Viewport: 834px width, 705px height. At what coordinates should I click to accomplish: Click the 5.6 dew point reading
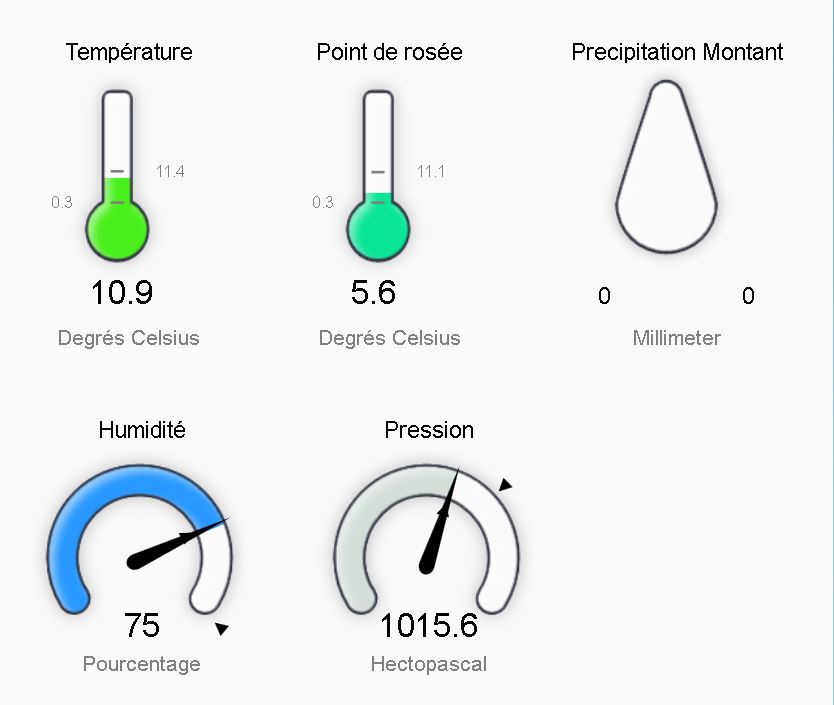pos(373,292)
